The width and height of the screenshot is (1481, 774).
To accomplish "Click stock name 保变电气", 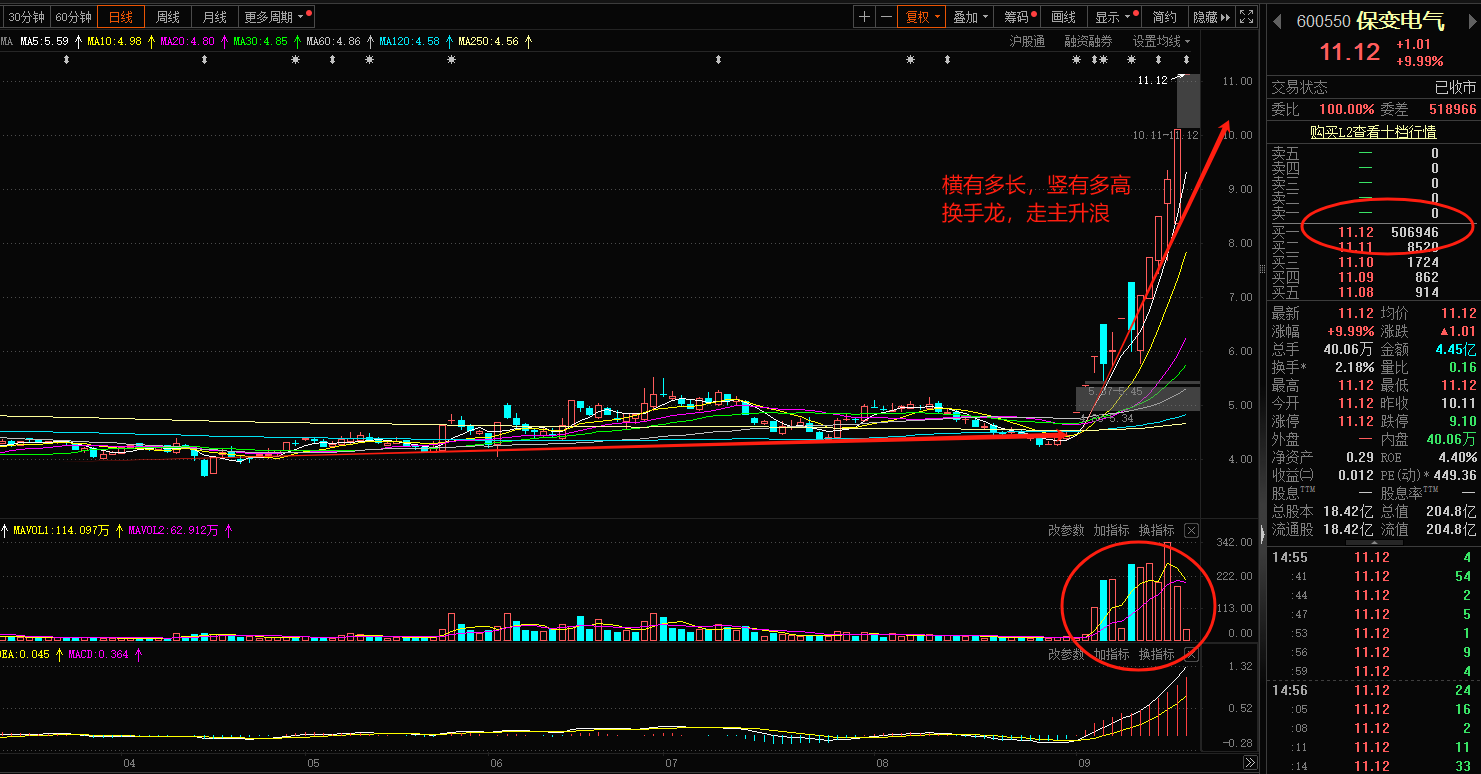I will pos(1401,20).
